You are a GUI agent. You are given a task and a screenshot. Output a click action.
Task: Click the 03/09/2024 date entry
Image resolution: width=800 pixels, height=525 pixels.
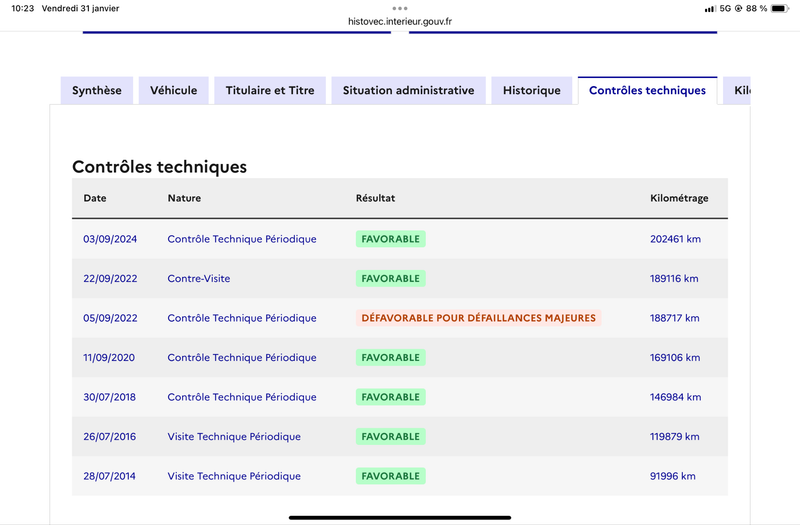pos(110,239)
